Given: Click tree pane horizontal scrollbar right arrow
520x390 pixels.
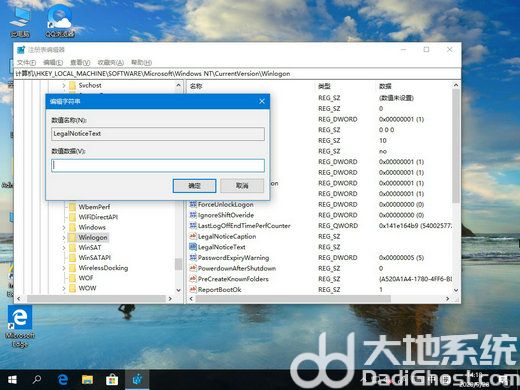Looking at the screenshot, I should (170, 299).
